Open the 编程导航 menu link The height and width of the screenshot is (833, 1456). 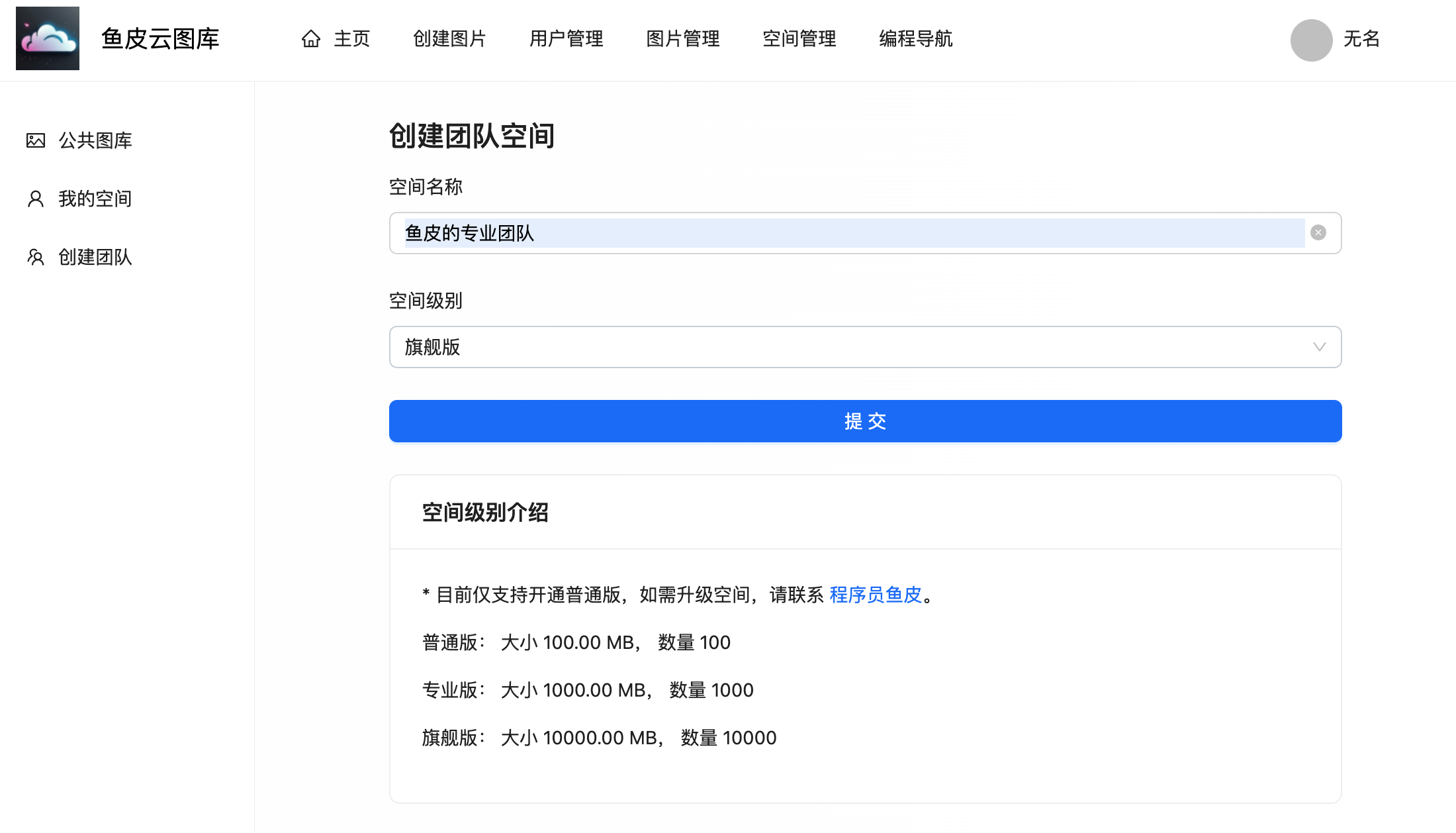[x=915, y=39]
